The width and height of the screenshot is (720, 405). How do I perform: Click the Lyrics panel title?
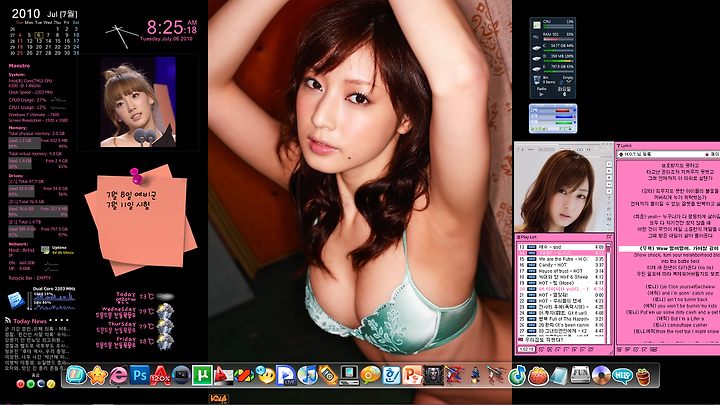[624, 146]
